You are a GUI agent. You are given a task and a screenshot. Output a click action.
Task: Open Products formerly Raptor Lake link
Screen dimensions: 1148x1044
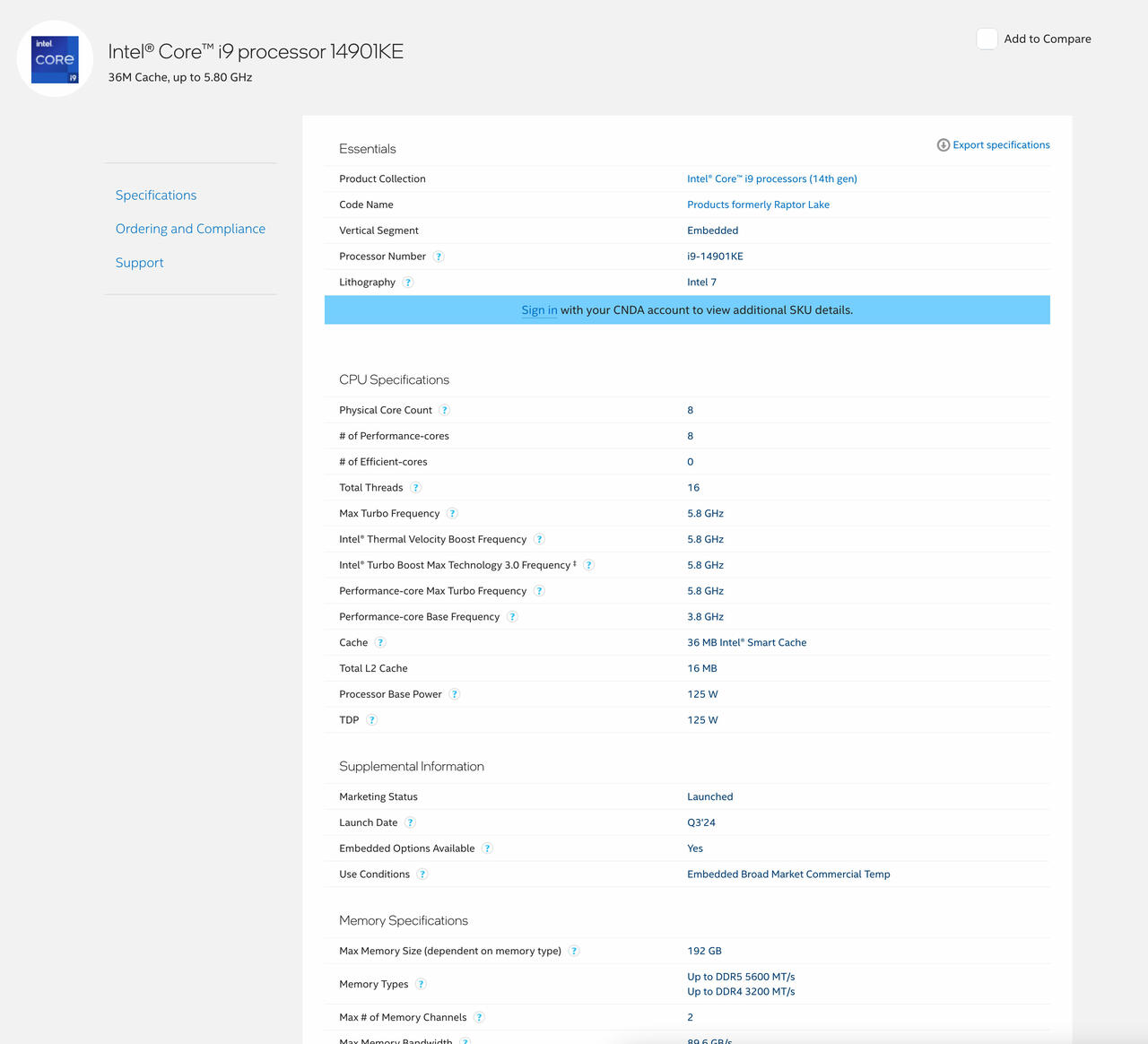point(758,205)
